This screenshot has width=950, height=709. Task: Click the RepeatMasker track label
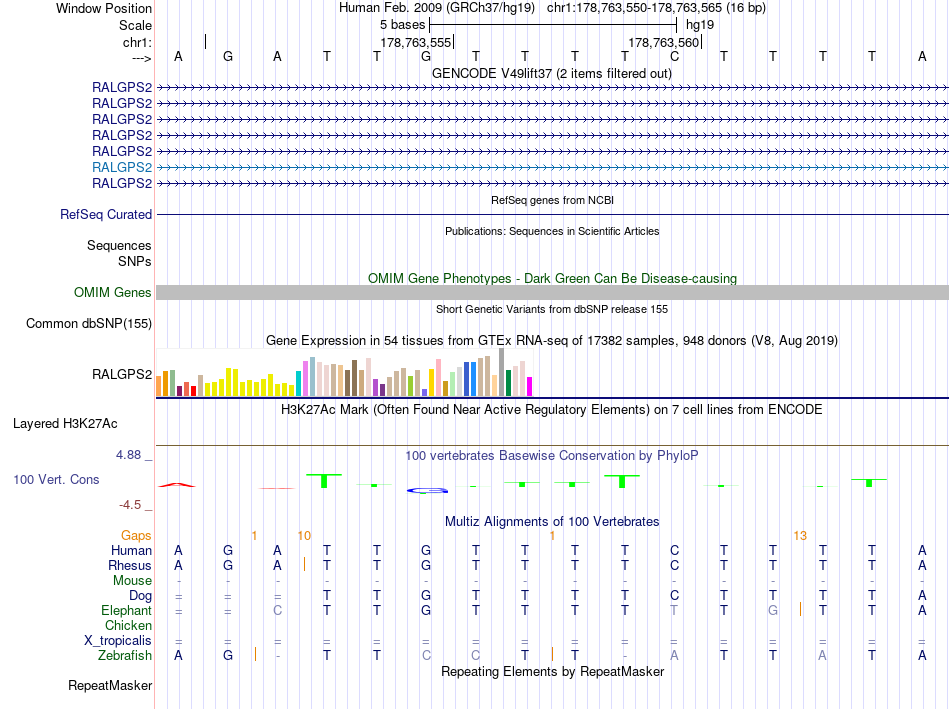(x=110, y=686)
